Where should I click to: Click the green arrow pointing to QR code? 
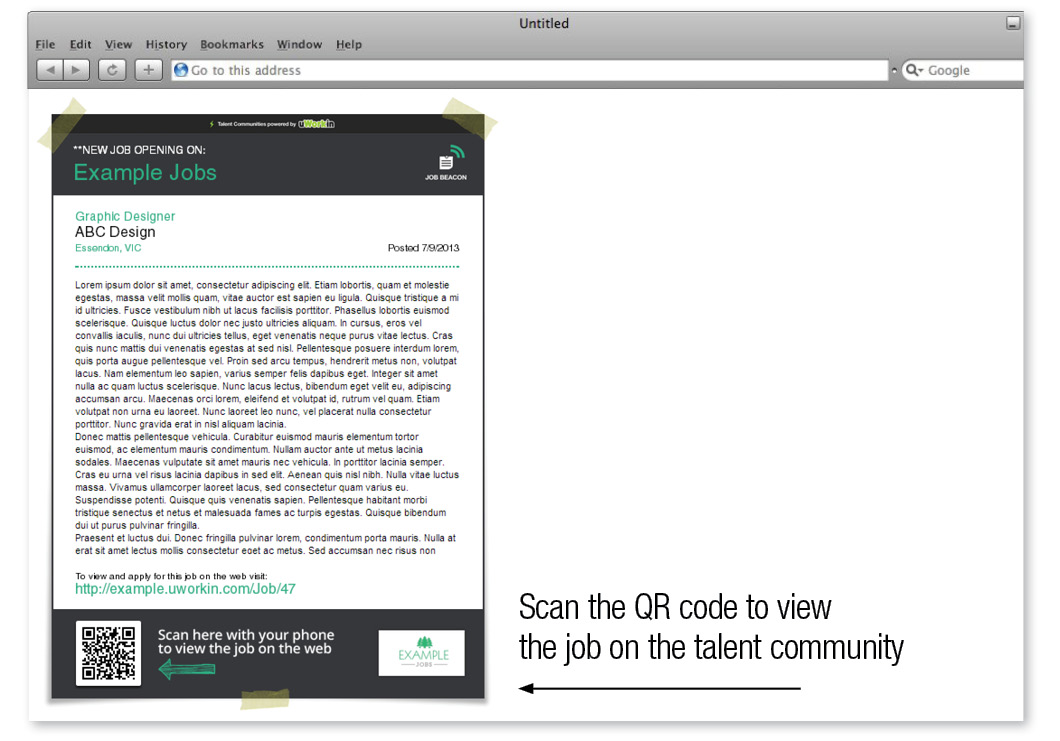click(187, 670)
